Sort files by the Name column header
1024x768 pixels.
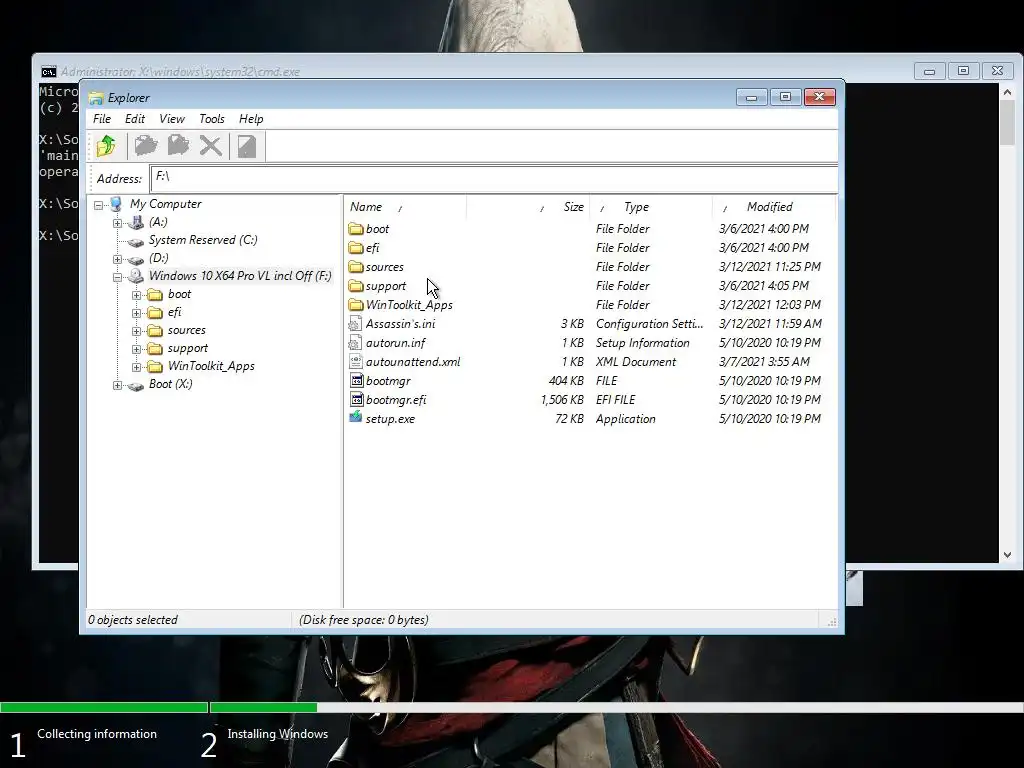[x=405, y=207]
